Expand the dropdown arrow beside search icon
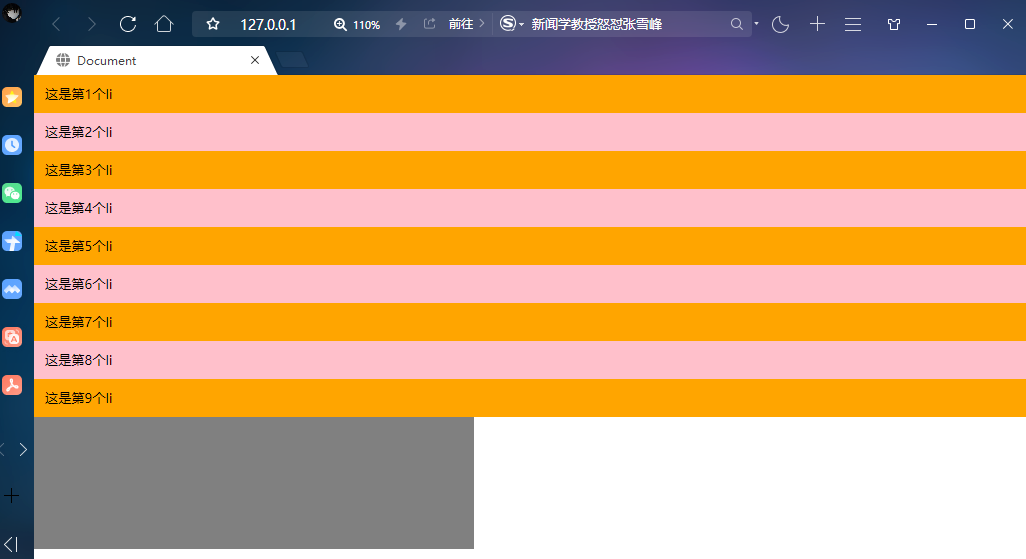Screen dimensions: 1026x559 point(756,24)
